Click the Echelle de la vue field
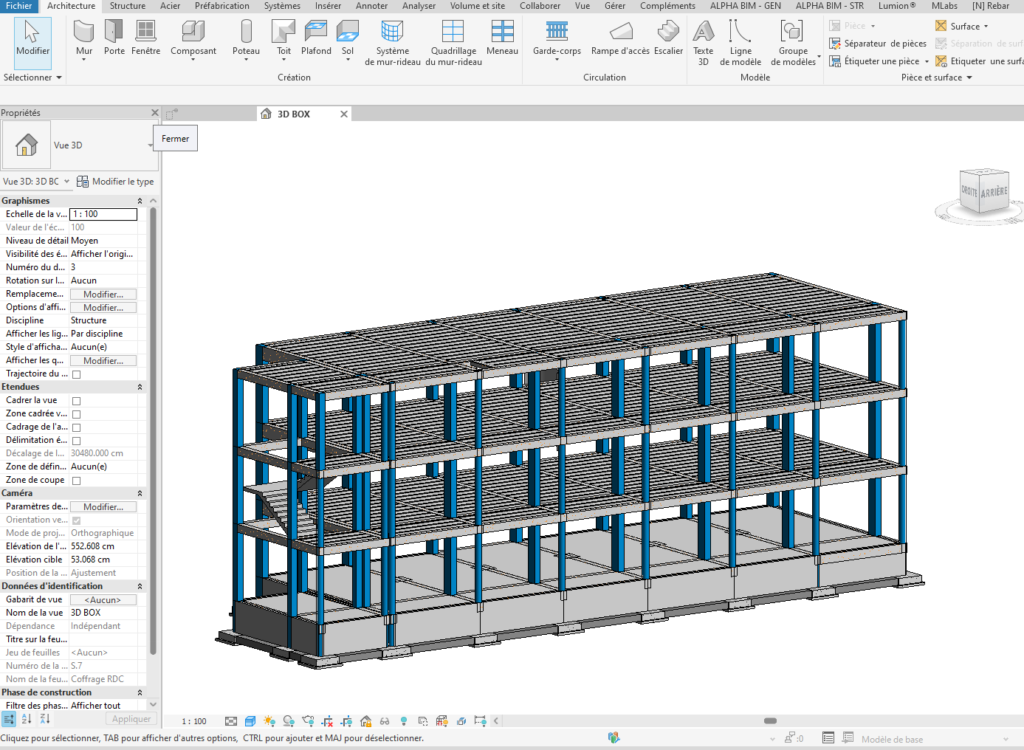 click(x=103, y=214)
